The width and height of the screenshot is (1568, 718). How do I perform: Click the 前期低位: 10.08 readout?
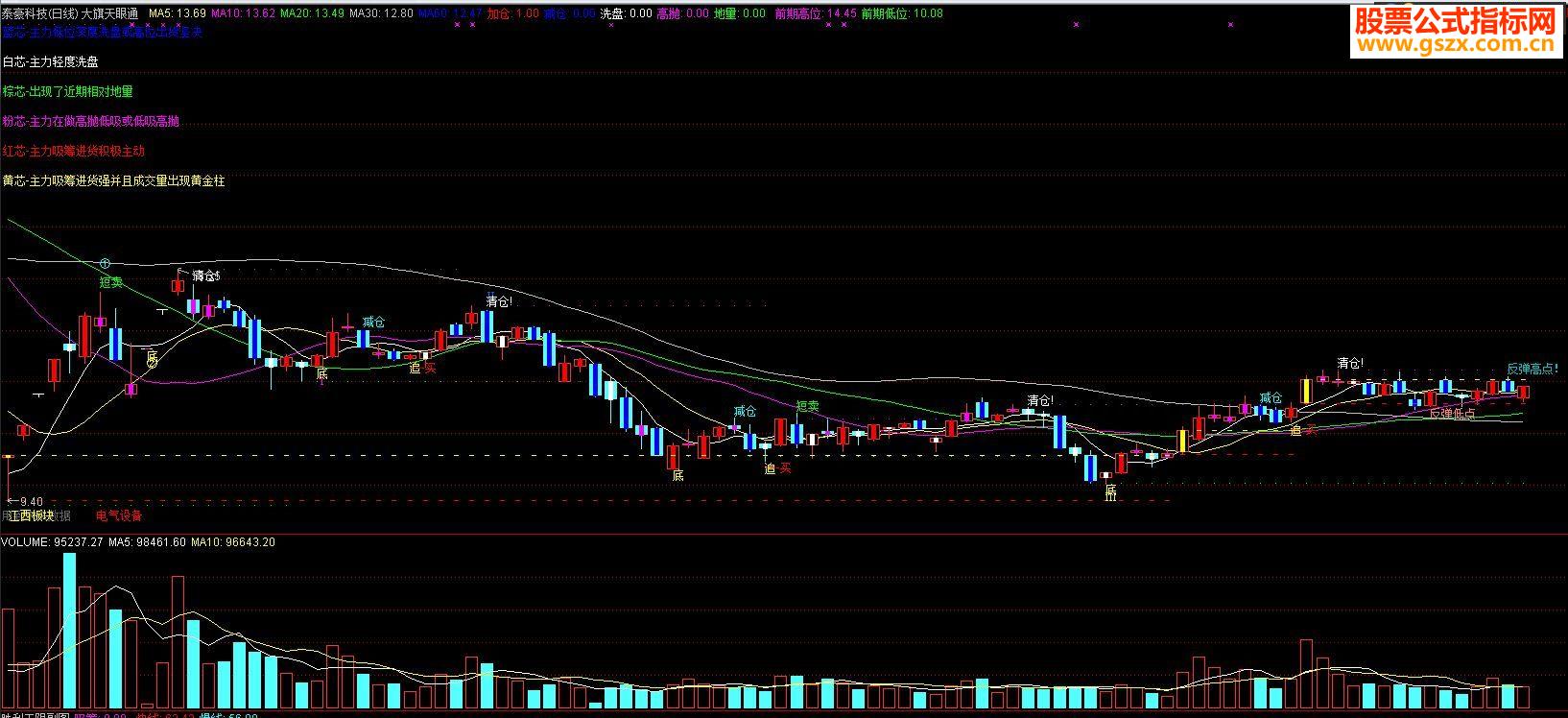[902, 13]
